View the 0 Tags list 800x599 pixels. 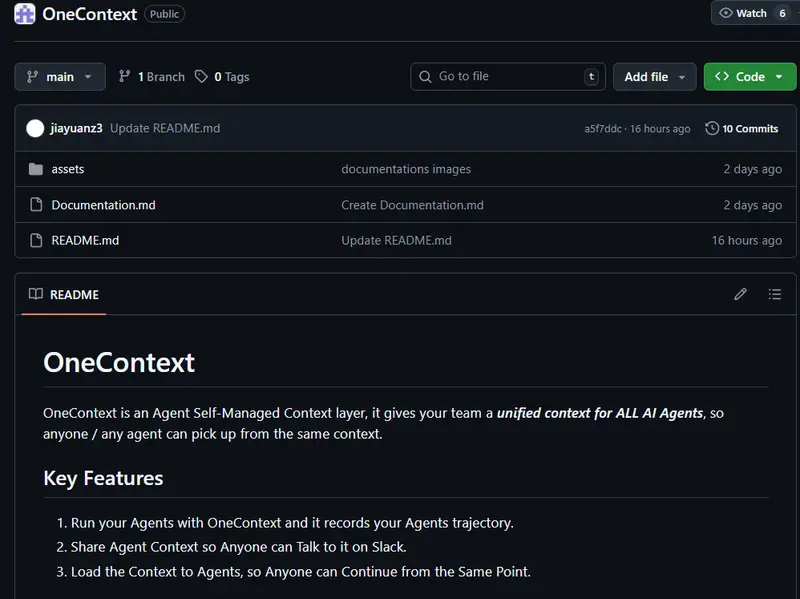[x=222, y=77]
